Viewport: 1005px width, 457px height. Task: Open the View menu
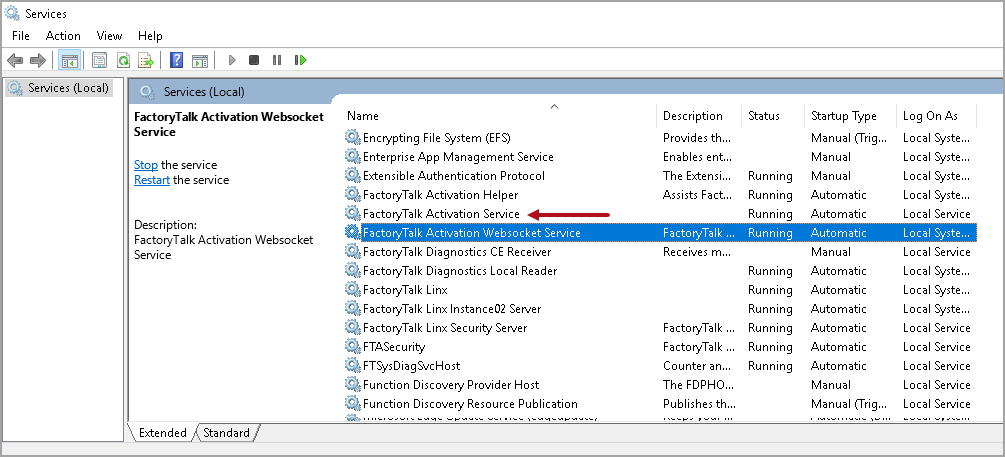pos(109,36)
